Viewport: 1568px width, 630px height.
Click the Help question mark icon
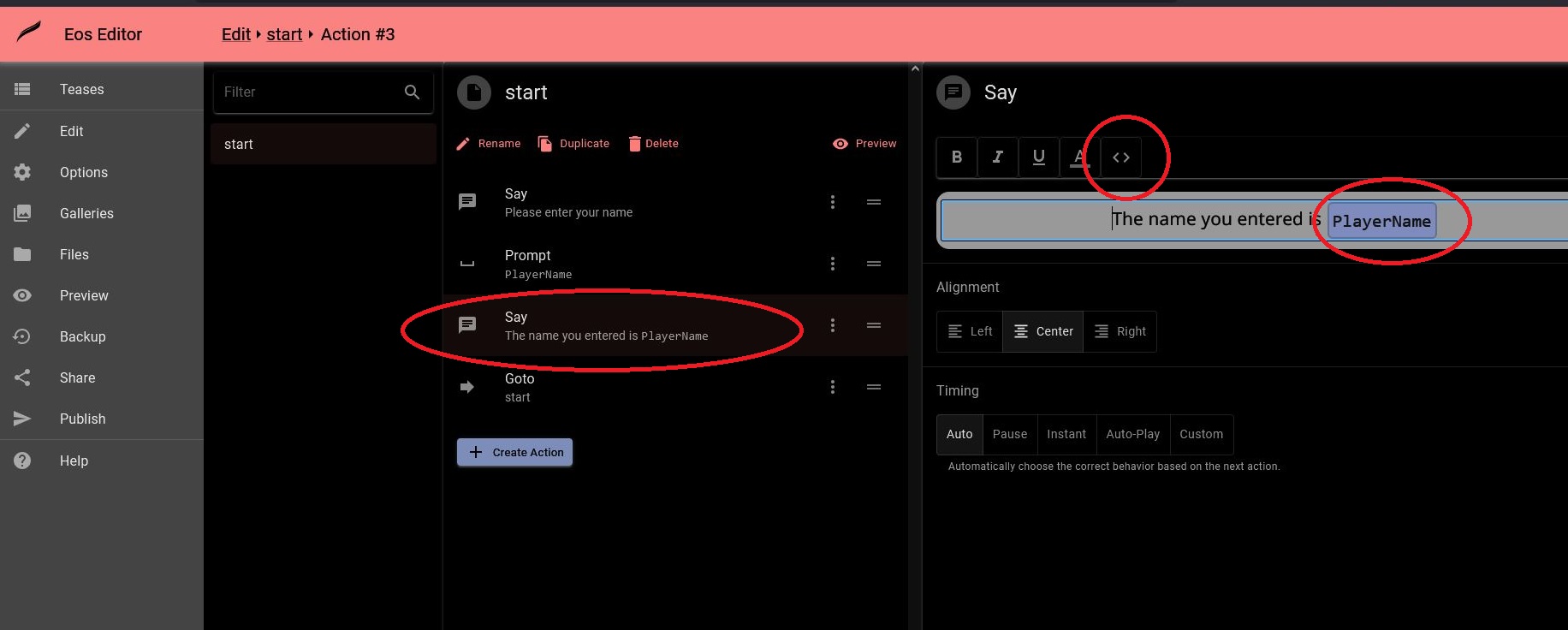coord(22,461)
